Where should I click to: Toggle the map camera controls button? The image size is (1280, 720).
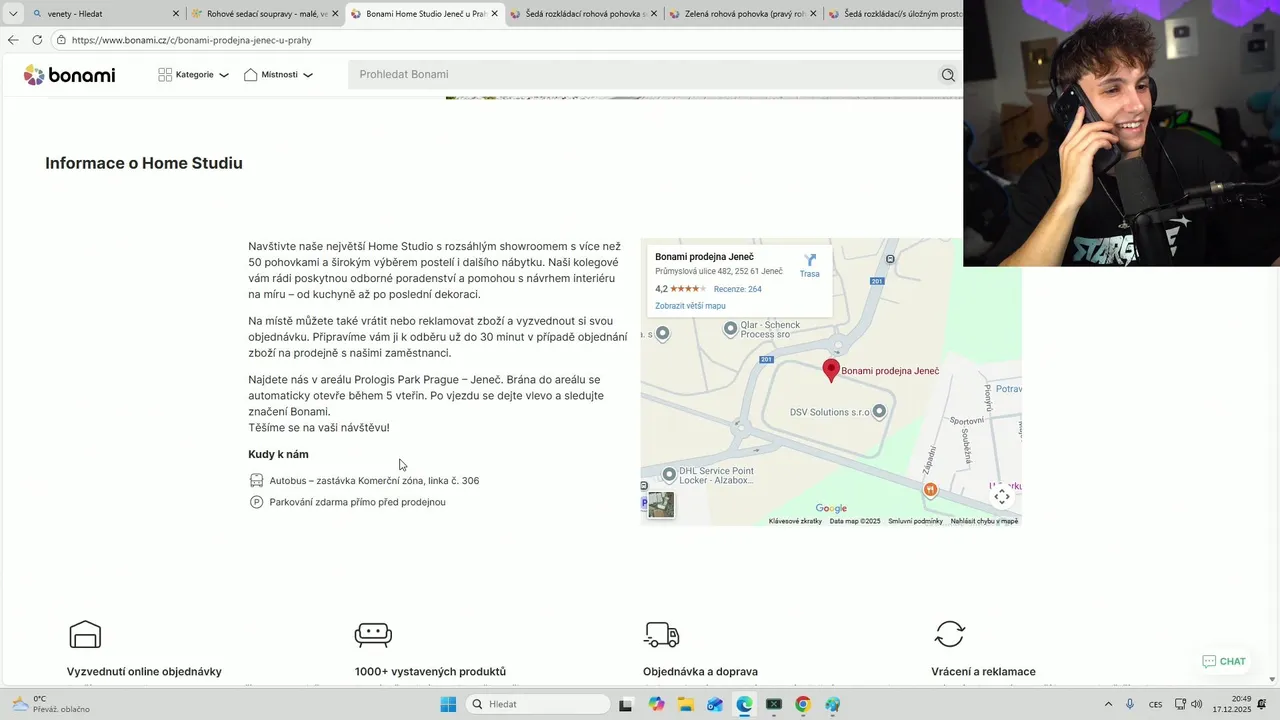point(1002,497)
